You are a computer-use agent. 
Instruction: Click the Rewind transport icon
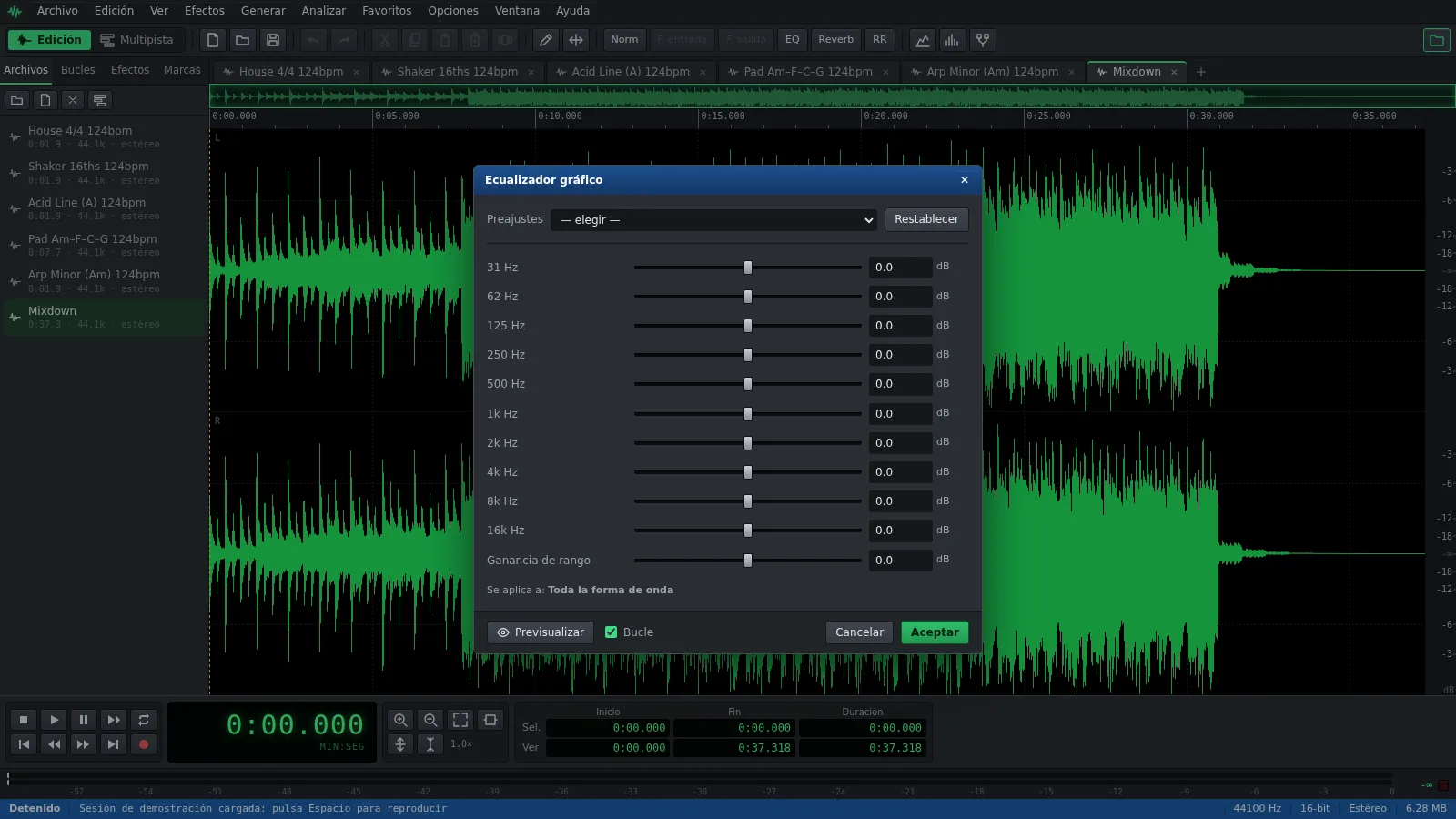(x=55, y=744)
